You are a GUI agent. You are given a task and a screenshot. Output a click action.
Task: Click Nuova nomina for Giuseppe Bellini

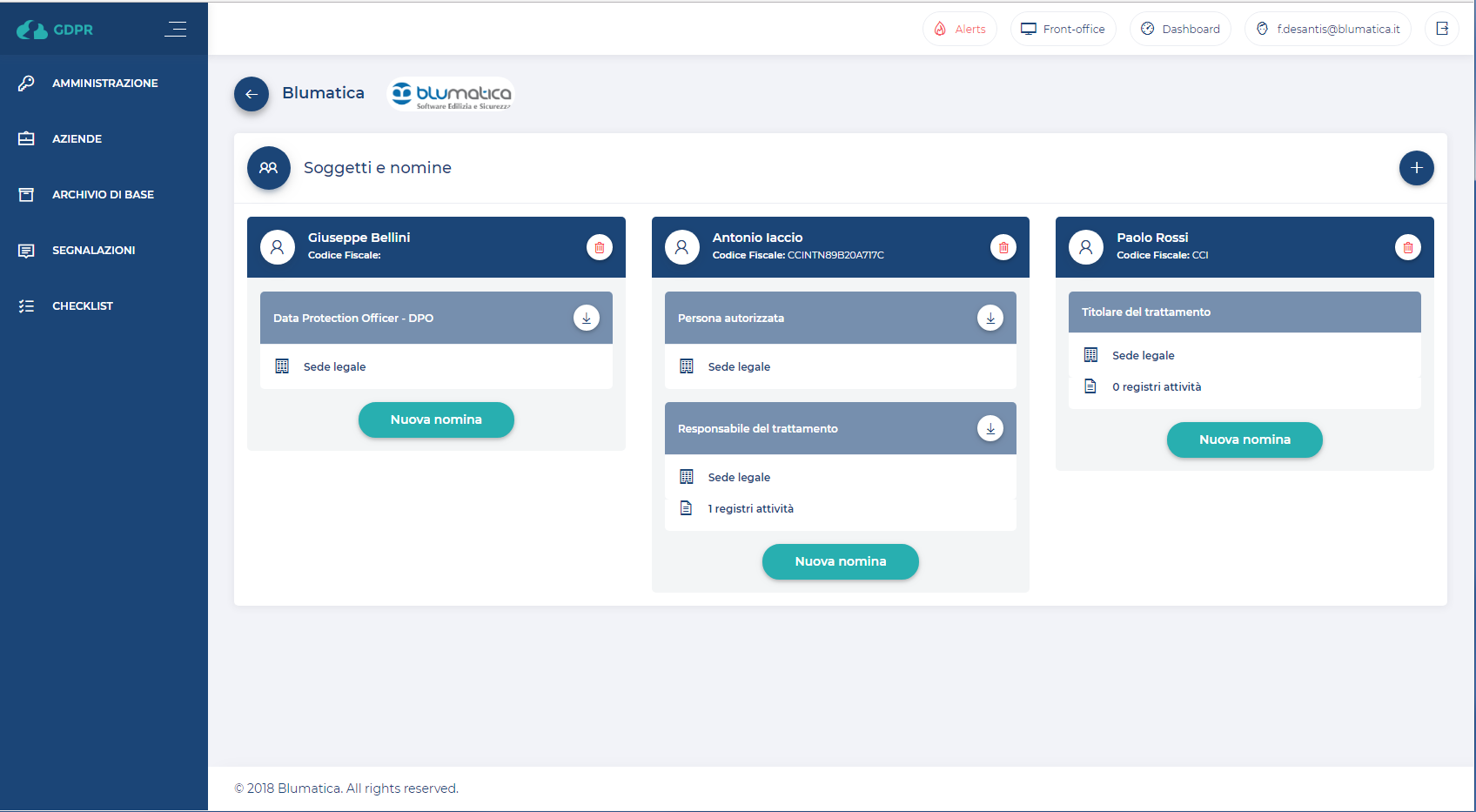pos(436,419)
